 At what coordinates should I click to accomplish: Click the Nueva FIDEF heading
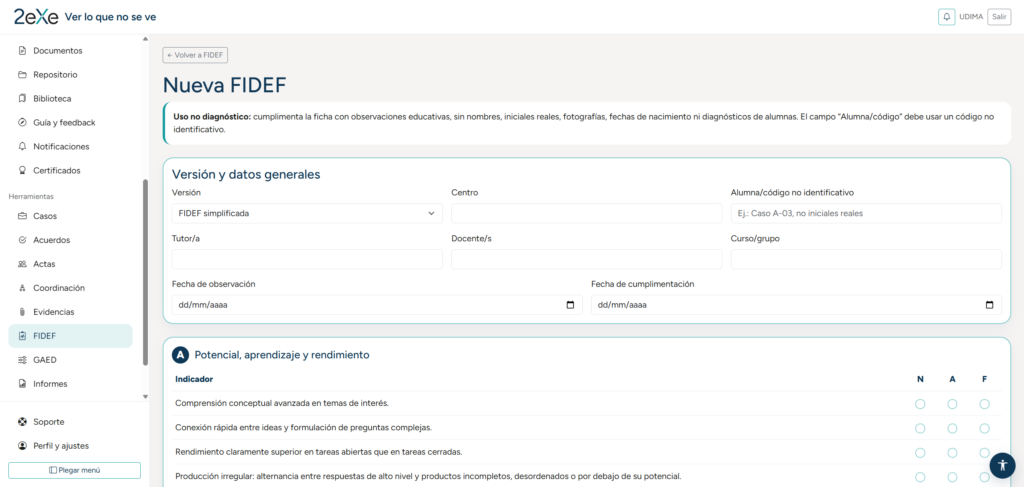point(224,86)
